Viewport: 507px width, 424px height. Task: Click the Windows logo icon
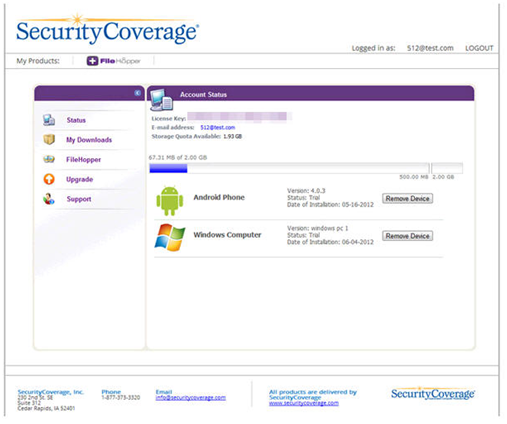170,237
